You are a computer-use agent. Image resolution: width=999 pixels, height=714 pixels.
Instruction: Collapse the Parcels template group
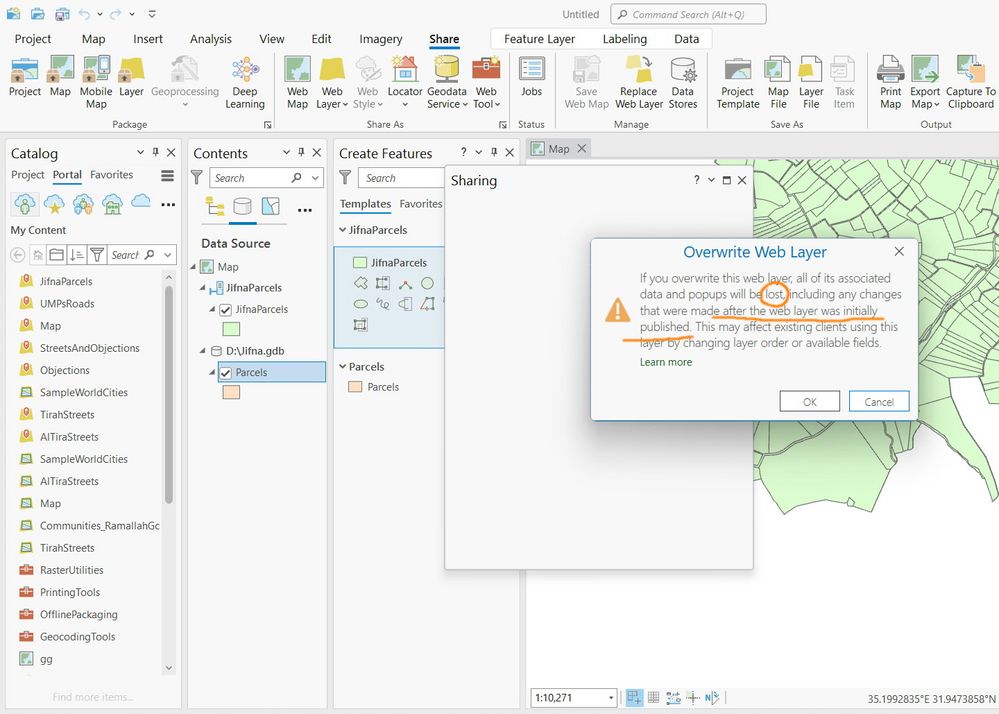tap(343, 366)
